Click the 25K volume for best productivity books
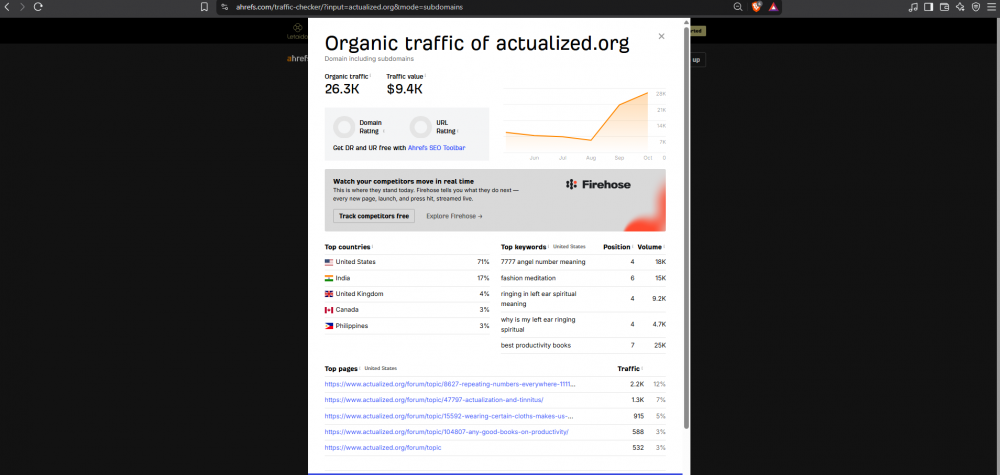The width and height of the screenshot is (1000, 475). tap(660, 346)
